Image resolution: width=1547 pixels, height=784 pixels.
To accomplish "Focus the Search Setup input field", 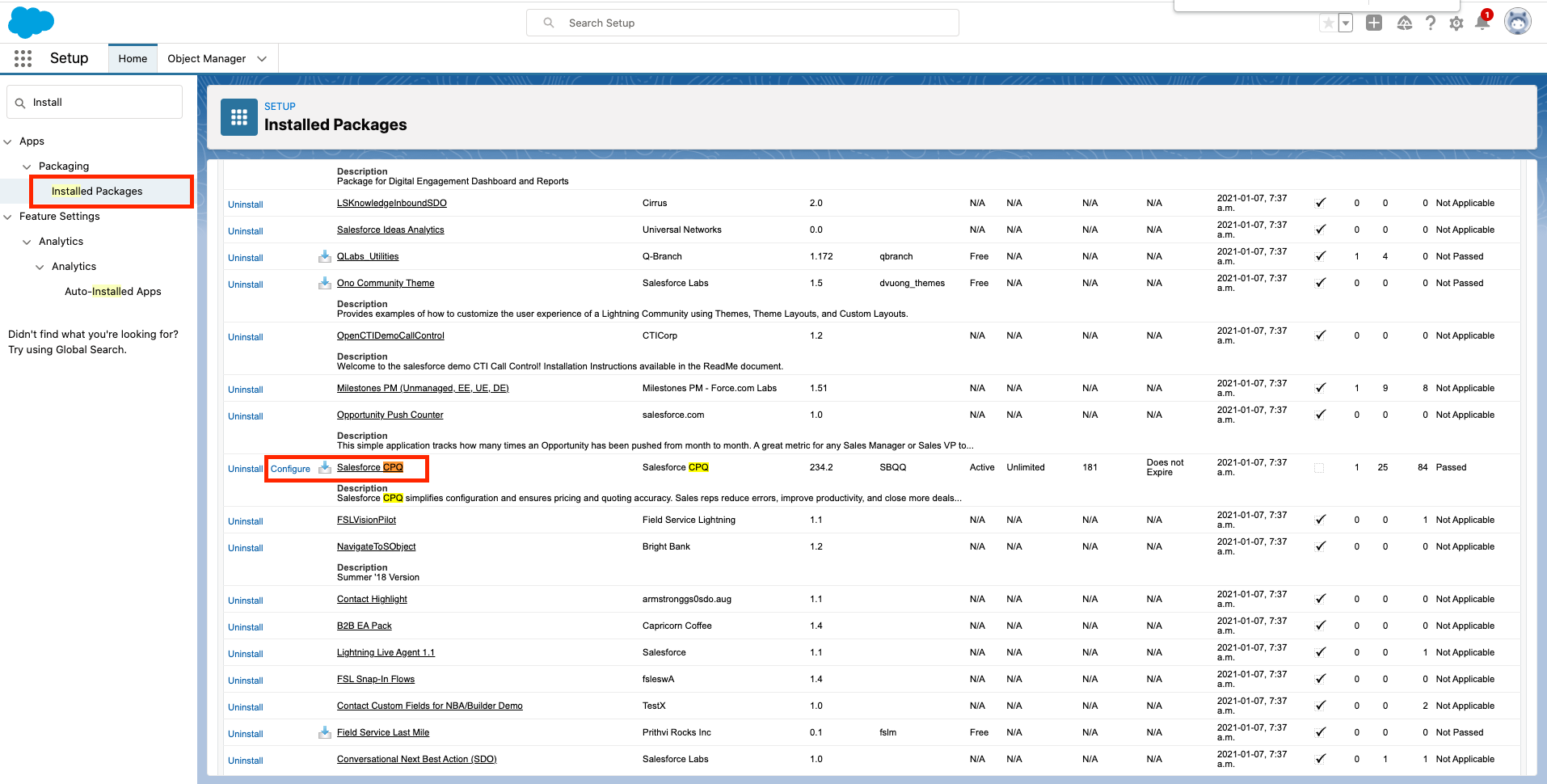I will (743, 23).
